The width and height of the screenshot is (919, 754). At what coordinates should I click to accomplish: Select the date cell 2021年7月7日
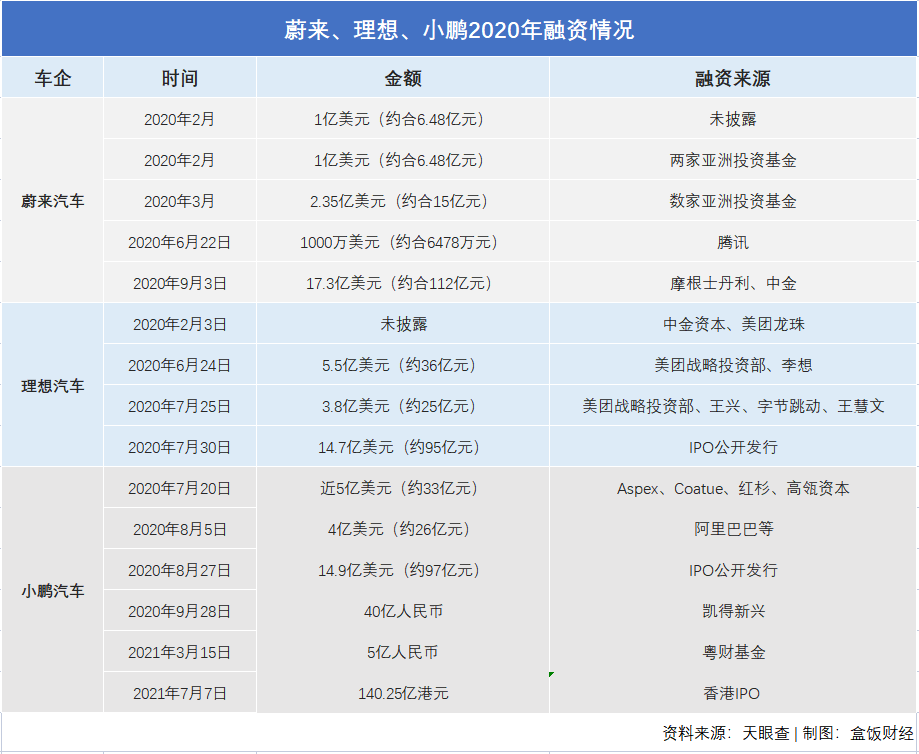[180, 693]
